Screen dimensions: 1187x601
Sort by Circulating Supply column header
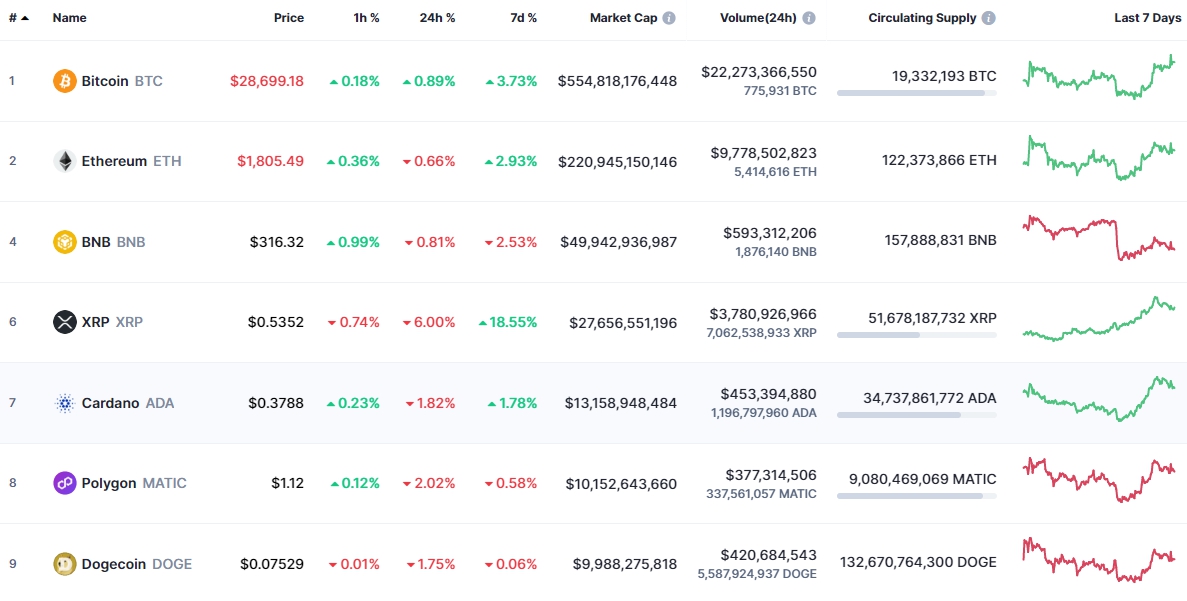922,18
